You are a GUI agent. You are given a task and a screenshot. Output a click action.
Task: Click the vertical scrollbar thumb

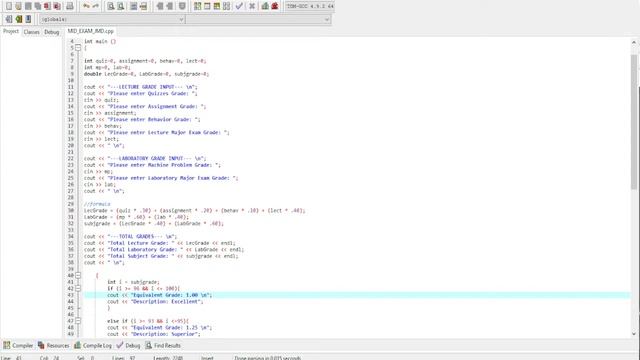coord(634,121)
